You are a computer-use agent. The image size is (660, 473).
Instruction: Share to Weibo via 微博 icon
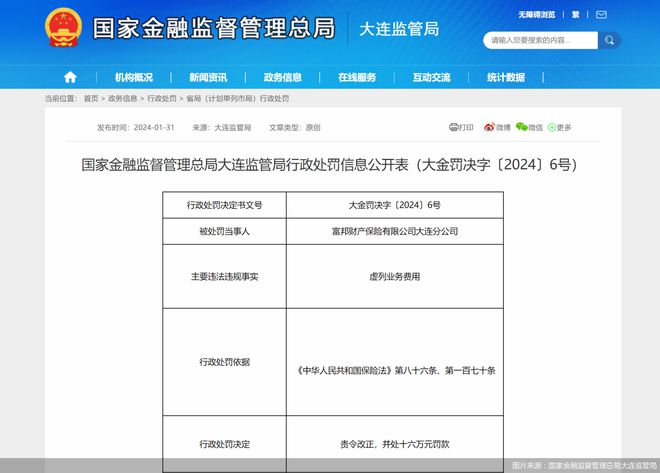pyautogui.click(x=498, y=128)
